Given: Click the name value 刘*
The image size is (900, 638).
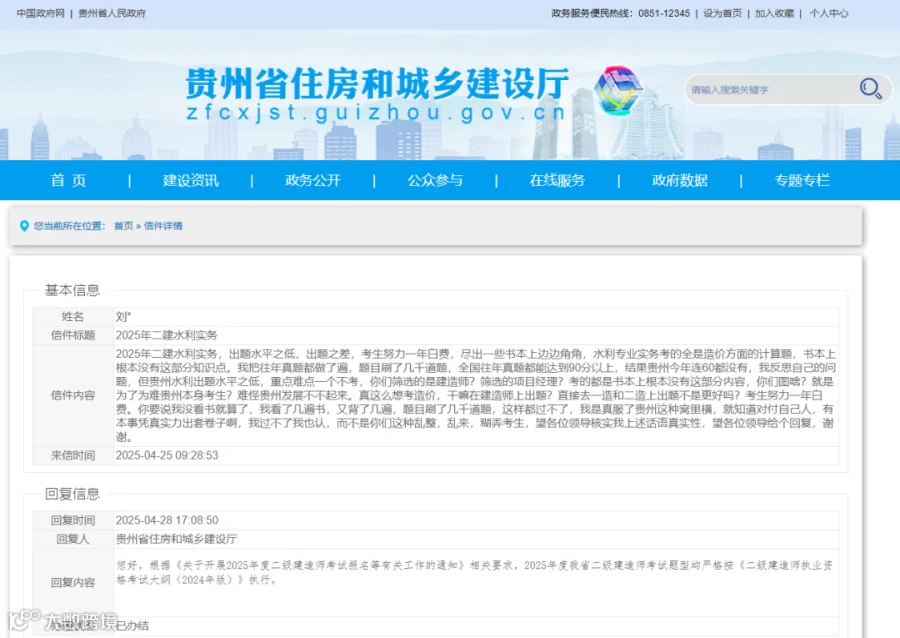Looking at the screenshot, I should coord(123,317).
